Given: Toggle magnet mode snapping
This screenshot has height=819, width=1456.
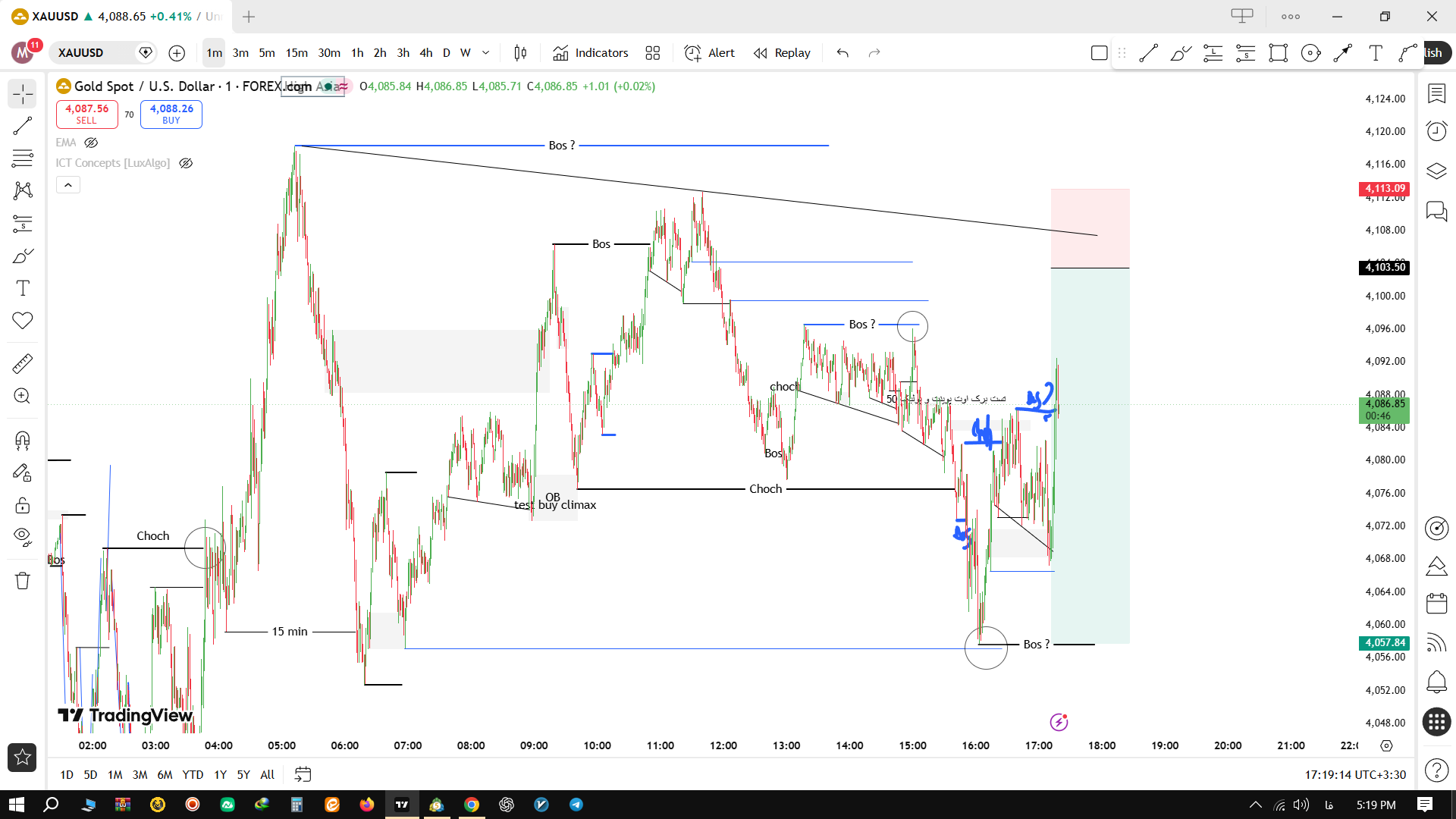Looking at the screenshot, I should point(23,441).
